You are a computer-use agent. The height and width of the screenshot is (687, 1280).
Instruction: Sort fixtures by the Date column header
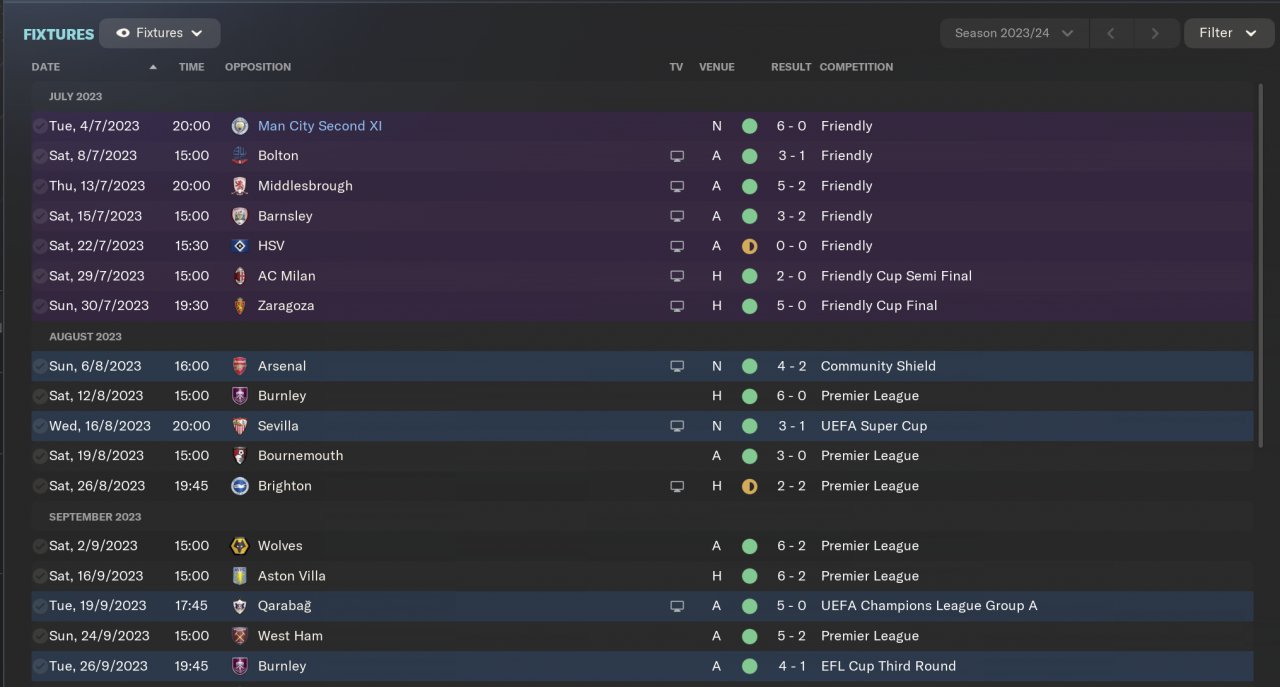(x=46, y=67)
